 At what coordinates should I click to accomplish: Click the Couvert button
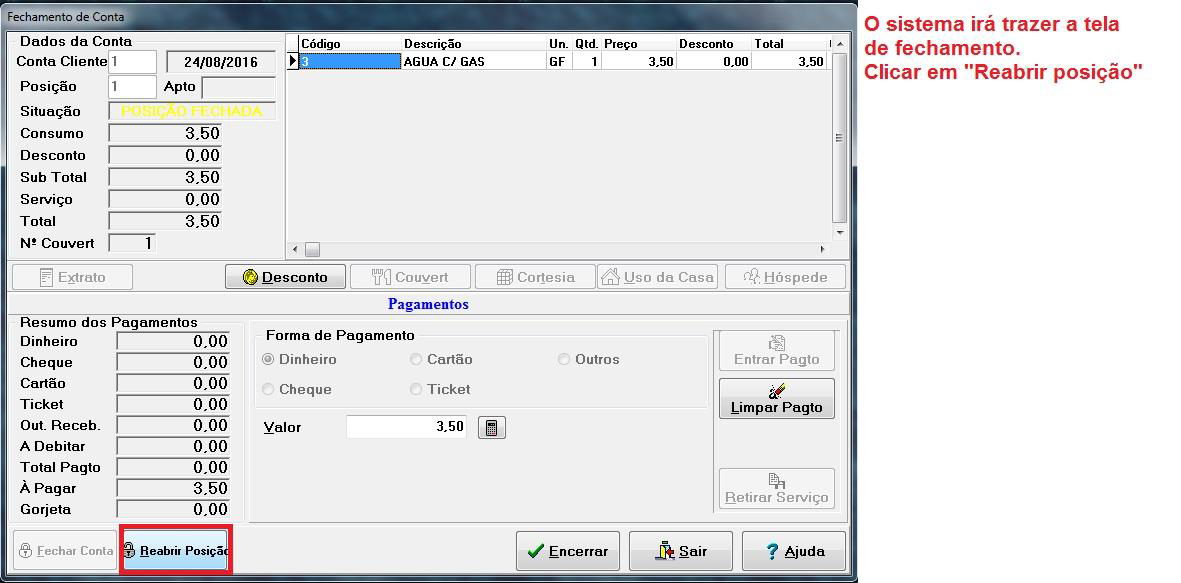point(410,277)
